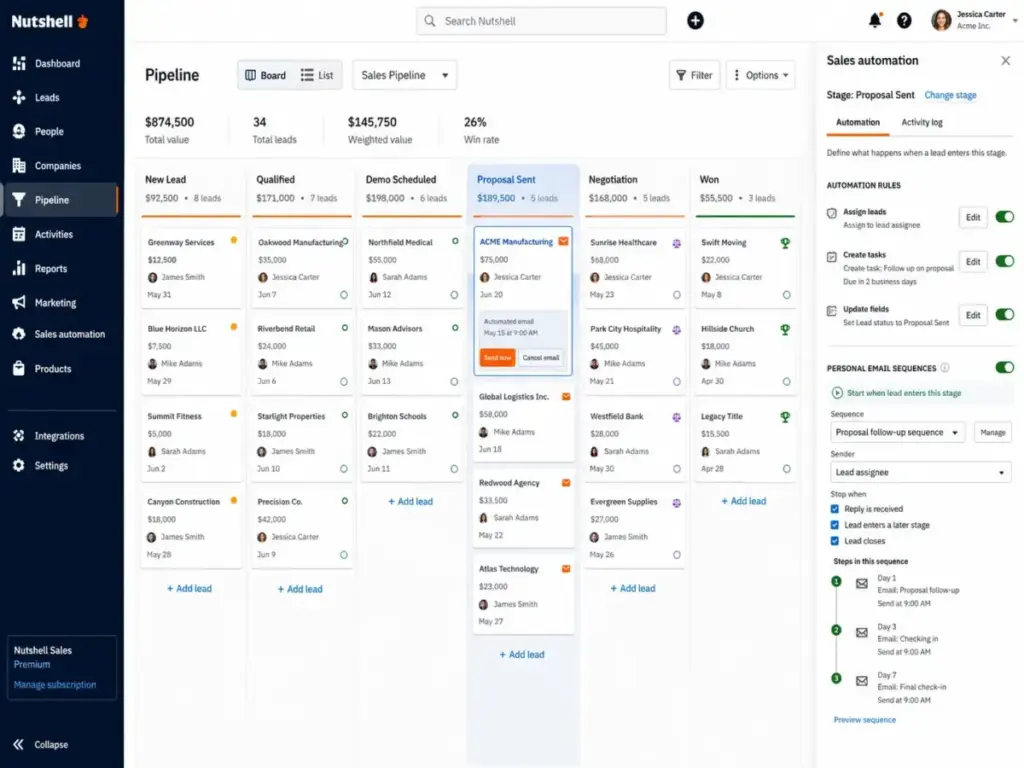Click the Manage subscription link
The height and width of the screenshot is (768, 1024).
click(55, 684)
